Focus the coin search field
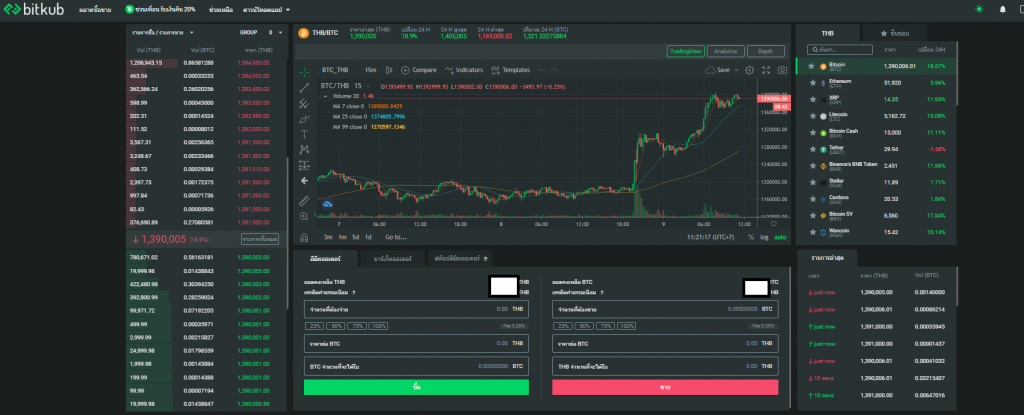Viewport: 1024px width, 415px height. click(840, 50)
